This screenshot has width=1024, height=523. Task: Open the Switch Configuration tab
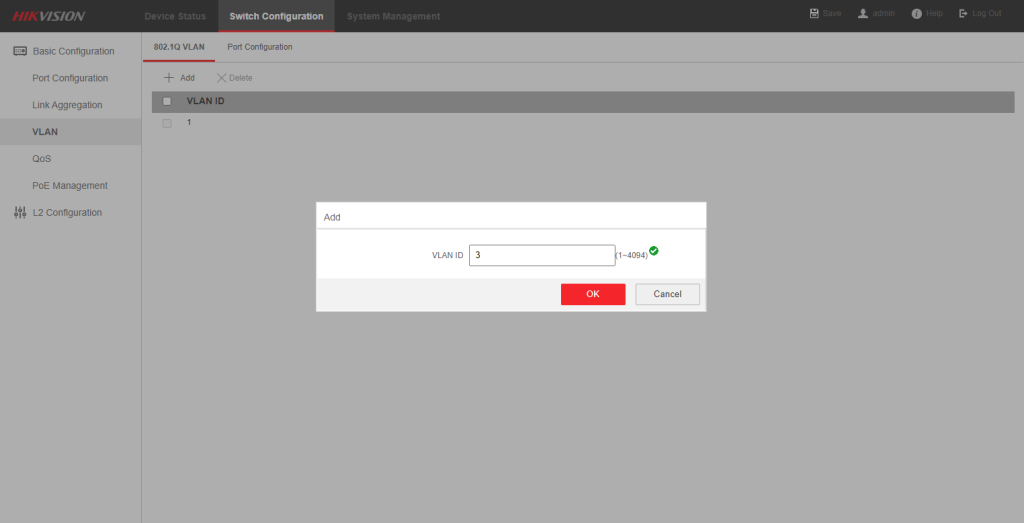(276, 16)
